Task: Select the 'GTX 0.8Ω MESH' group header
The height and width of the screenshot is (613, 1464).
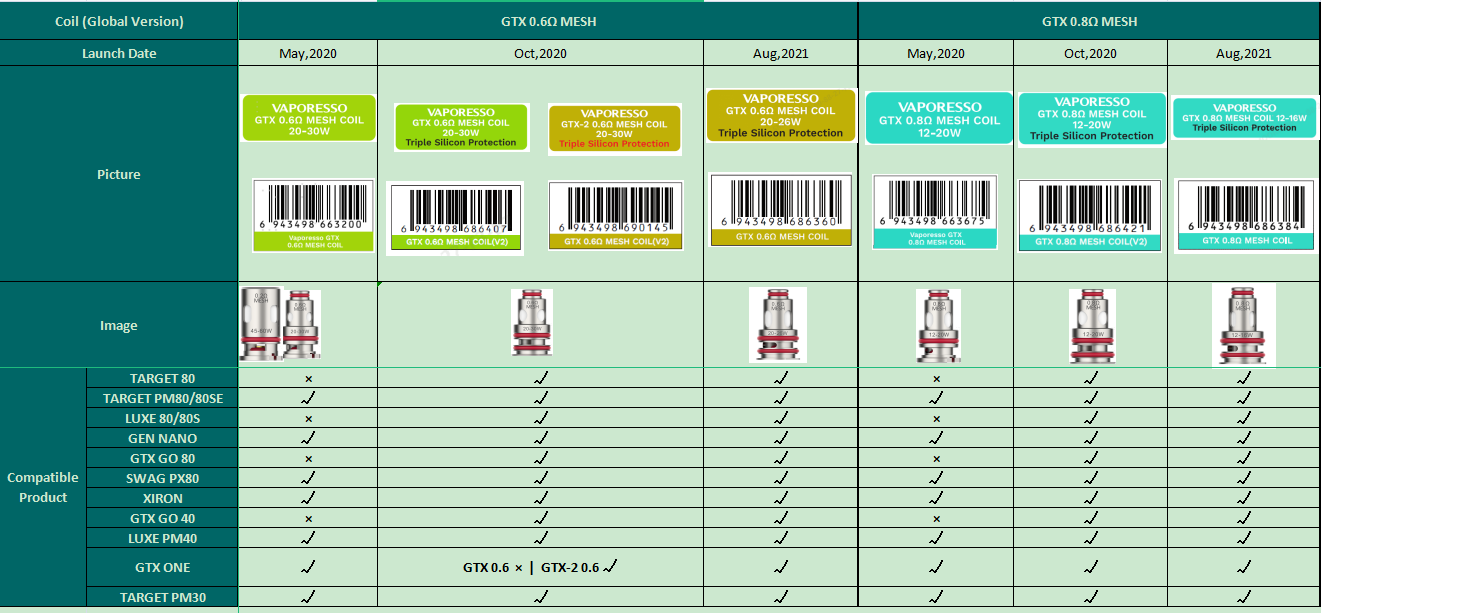Action: point(1089,21)
